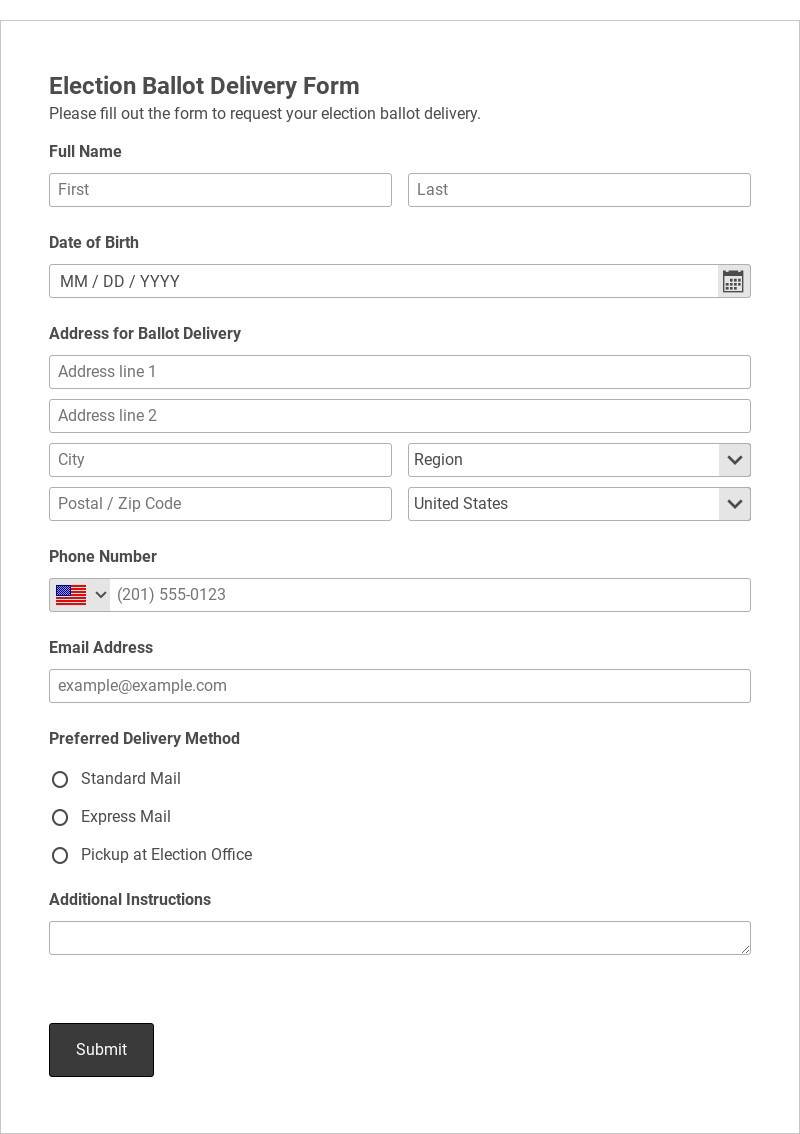
Task: Focus the First name field
Action: coord(221,189)
